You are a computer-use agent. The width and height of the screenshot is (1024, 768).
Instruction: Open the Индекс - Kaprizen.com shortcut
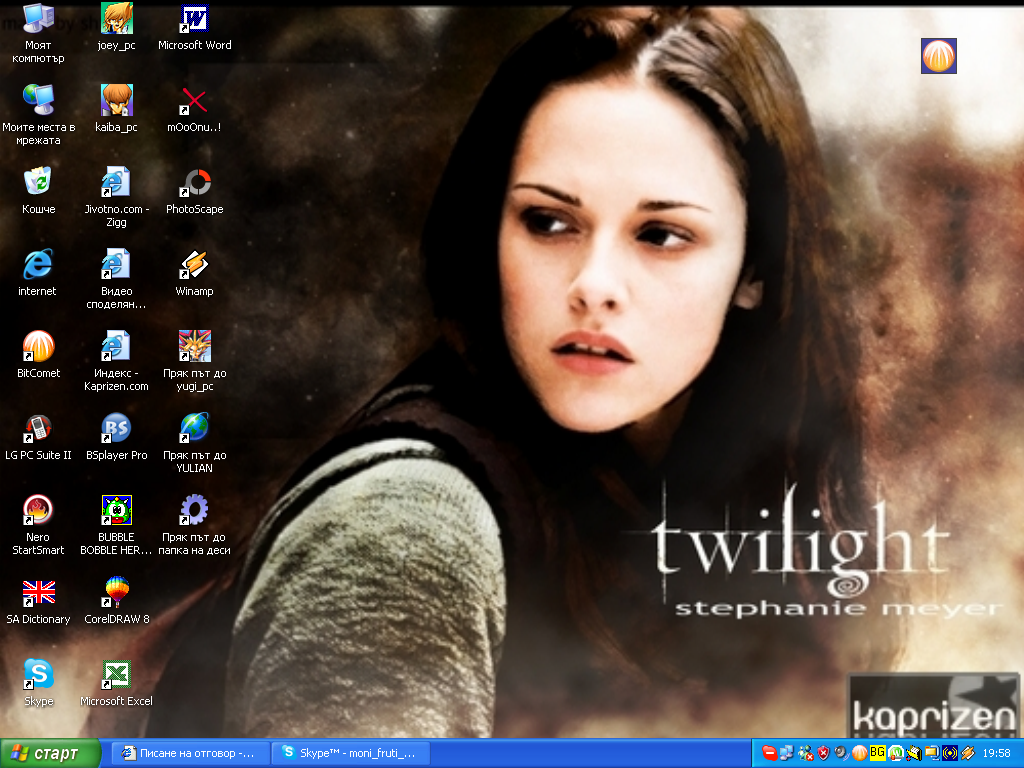(x=116, y=362)
